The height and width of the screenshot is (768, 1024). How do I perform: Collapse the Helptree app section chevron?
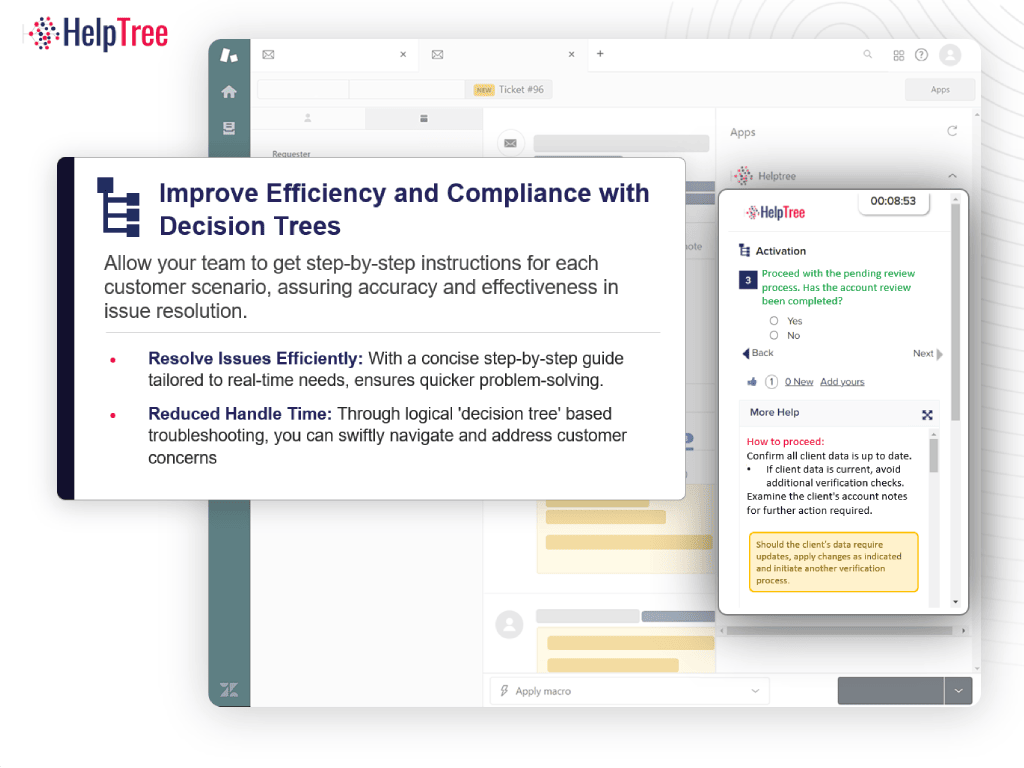click(952, 176)
